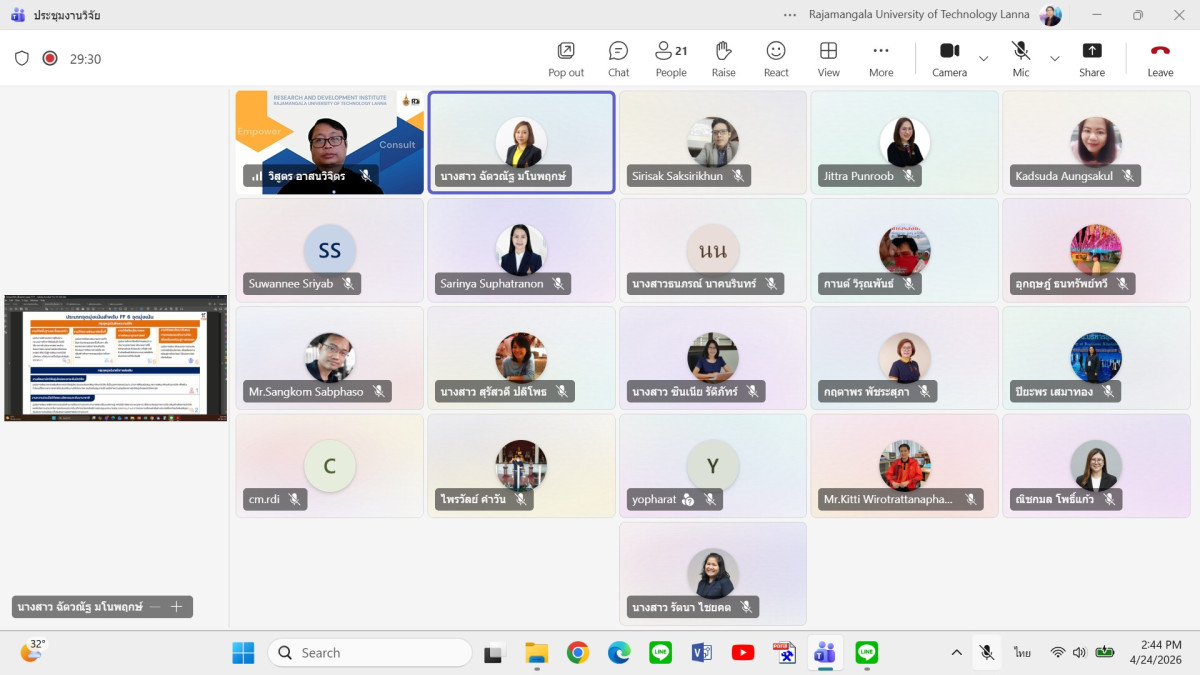Expand the Mic options dropdown arrow
The width and height of the screenshot is (1200, 675).
(1054, 59)
